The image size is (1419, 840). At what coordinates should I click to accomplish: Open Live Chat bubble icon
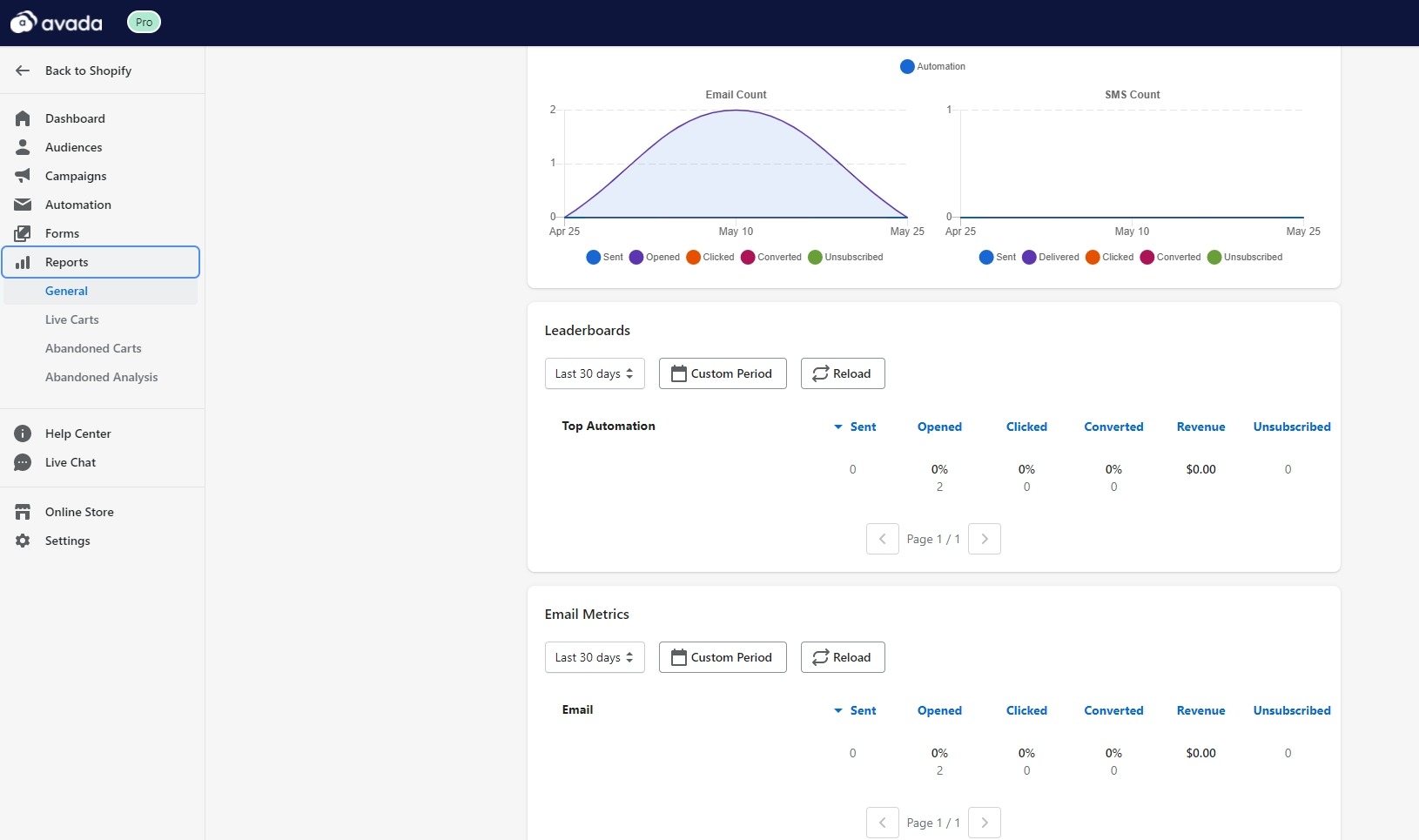point(23,462)
